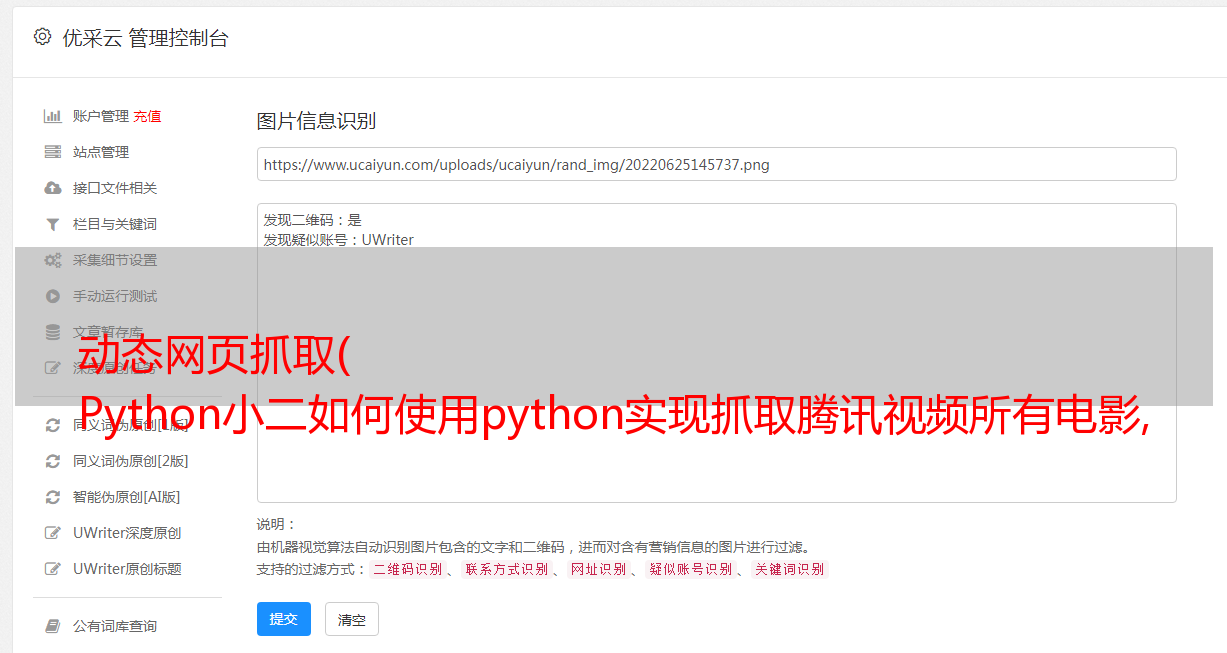Click the 清空 clear button

click(x=352, y=619)
